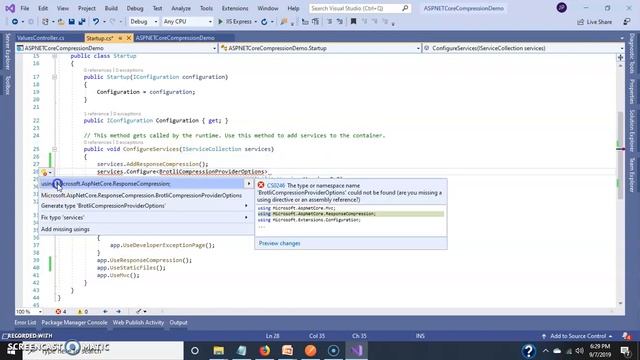The height and width of the screenshot is (360, 640).
Task: Open the IIS Express target dropdown arrow
Action: [x=256, y=22]
